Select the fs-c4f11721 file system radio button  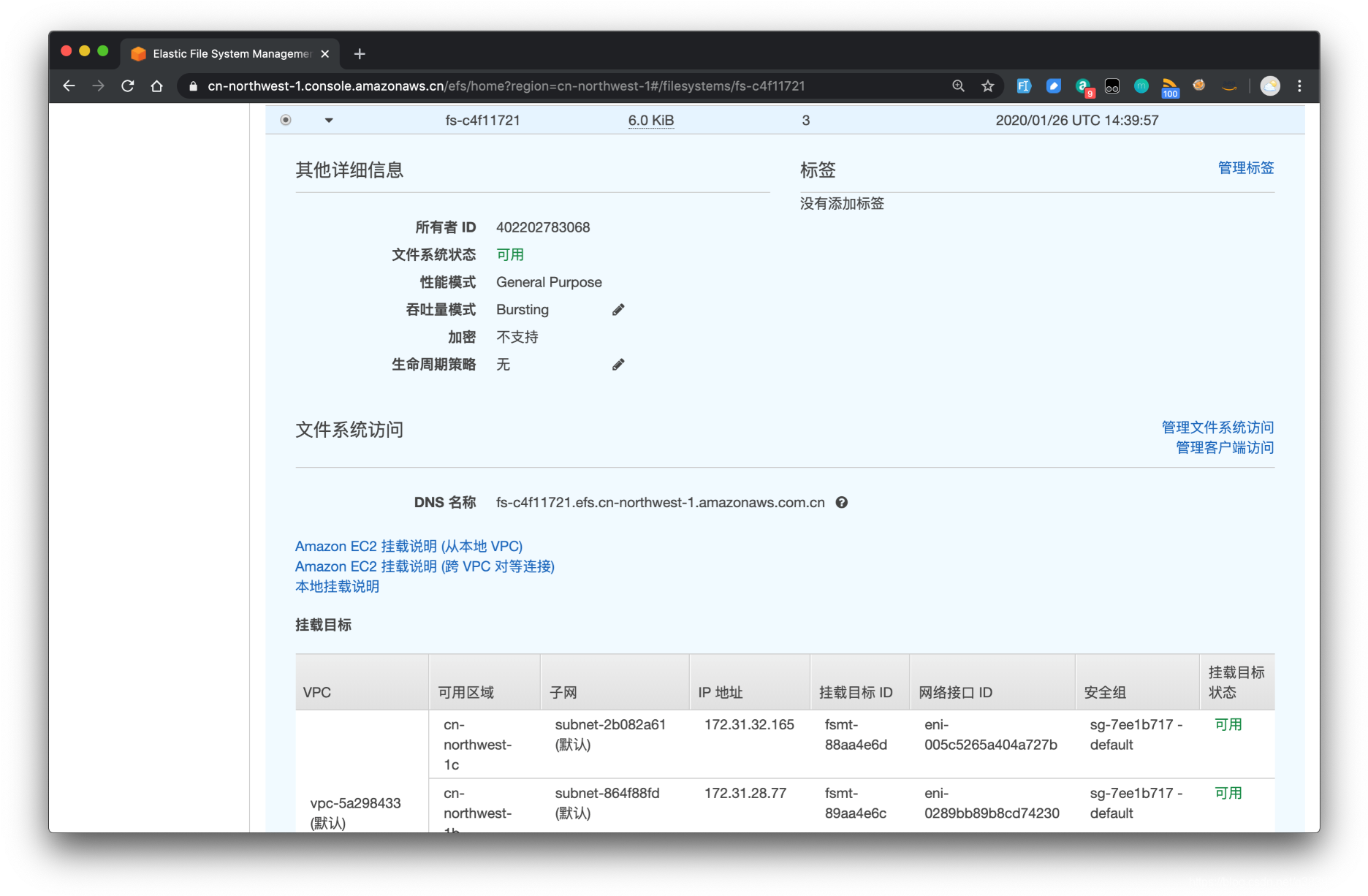(285, 119)
